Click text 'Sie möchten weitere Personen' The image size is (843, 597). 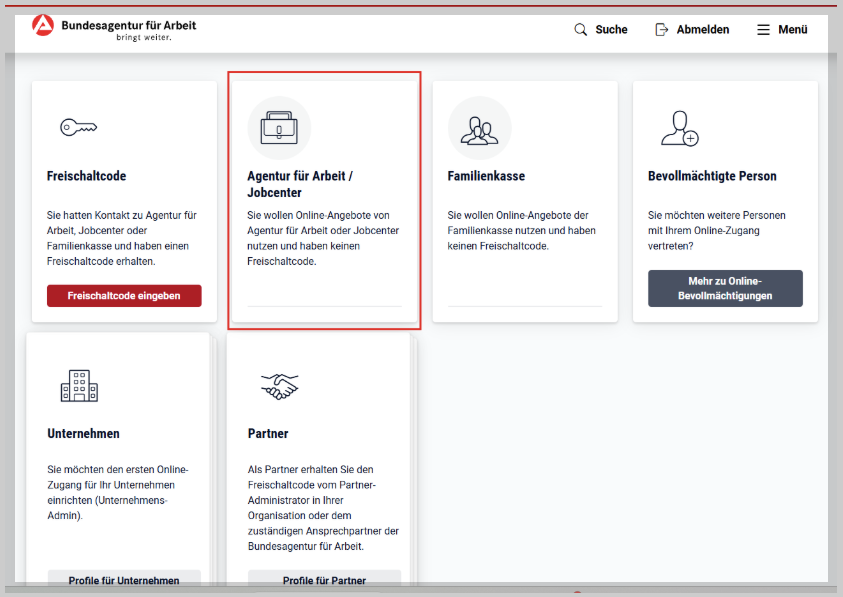point(717,230)
